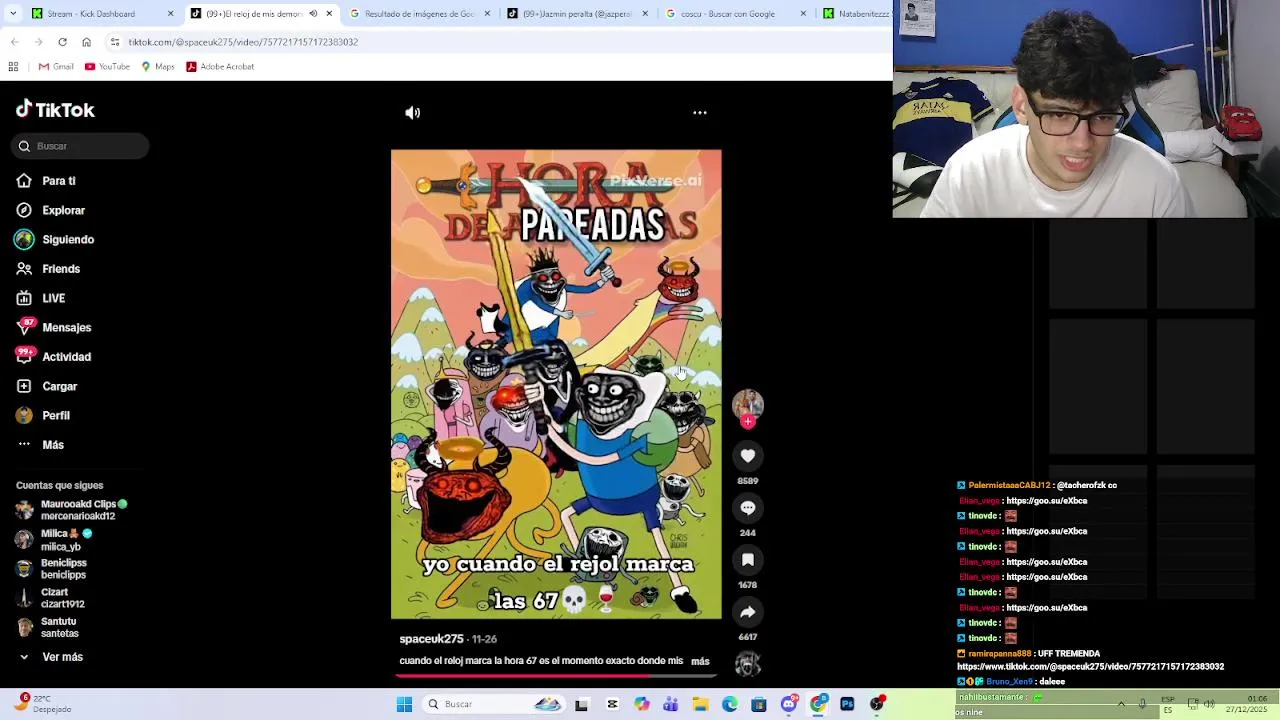This screenshot has width=1280, height=720.
Task: Seek in the red video progress bar
Action: [x=556, y=675]
